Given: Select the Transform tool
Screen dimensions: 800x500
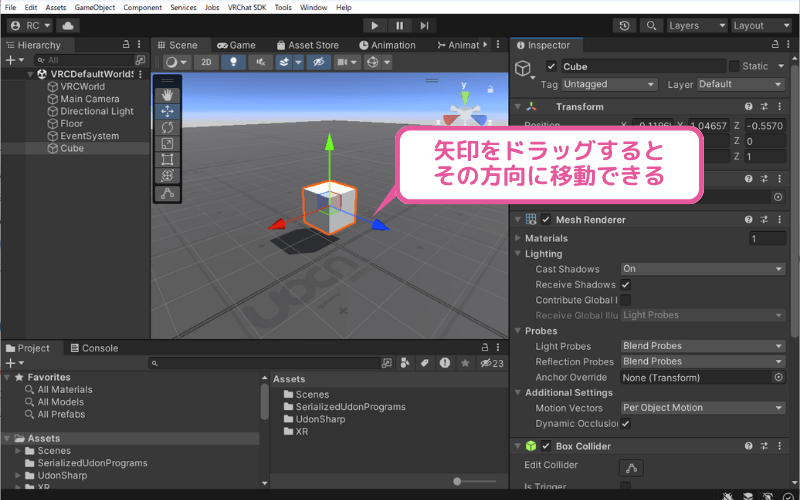Looking at the screenshot, I should pos(167,176).
